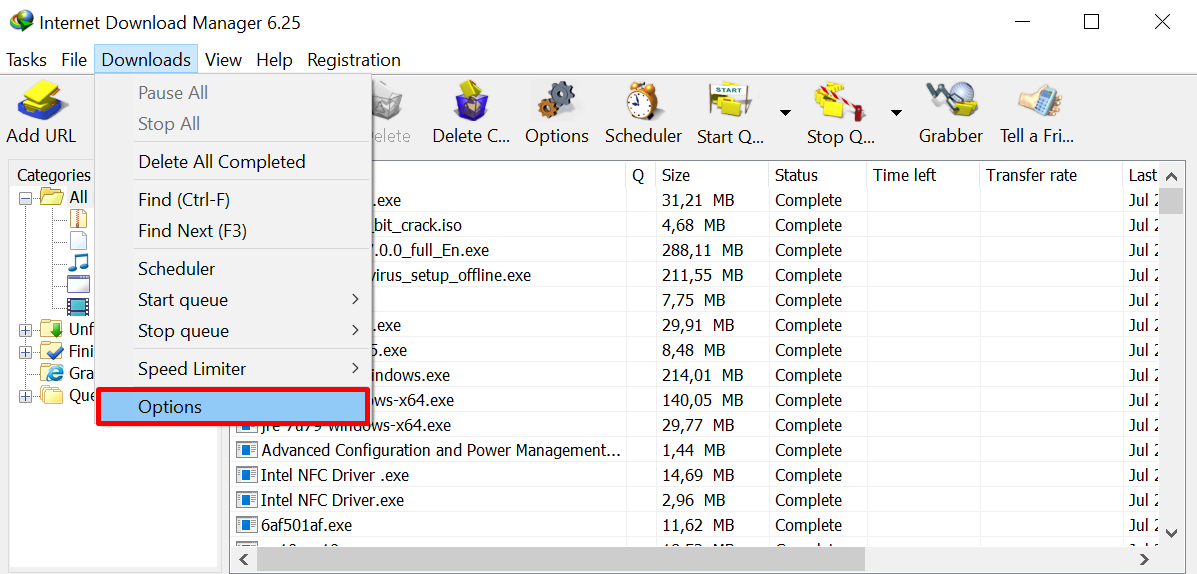This screenshot has height=574, width=1197.
Task: Sort by the Time left column header
Action: point(924,176)
